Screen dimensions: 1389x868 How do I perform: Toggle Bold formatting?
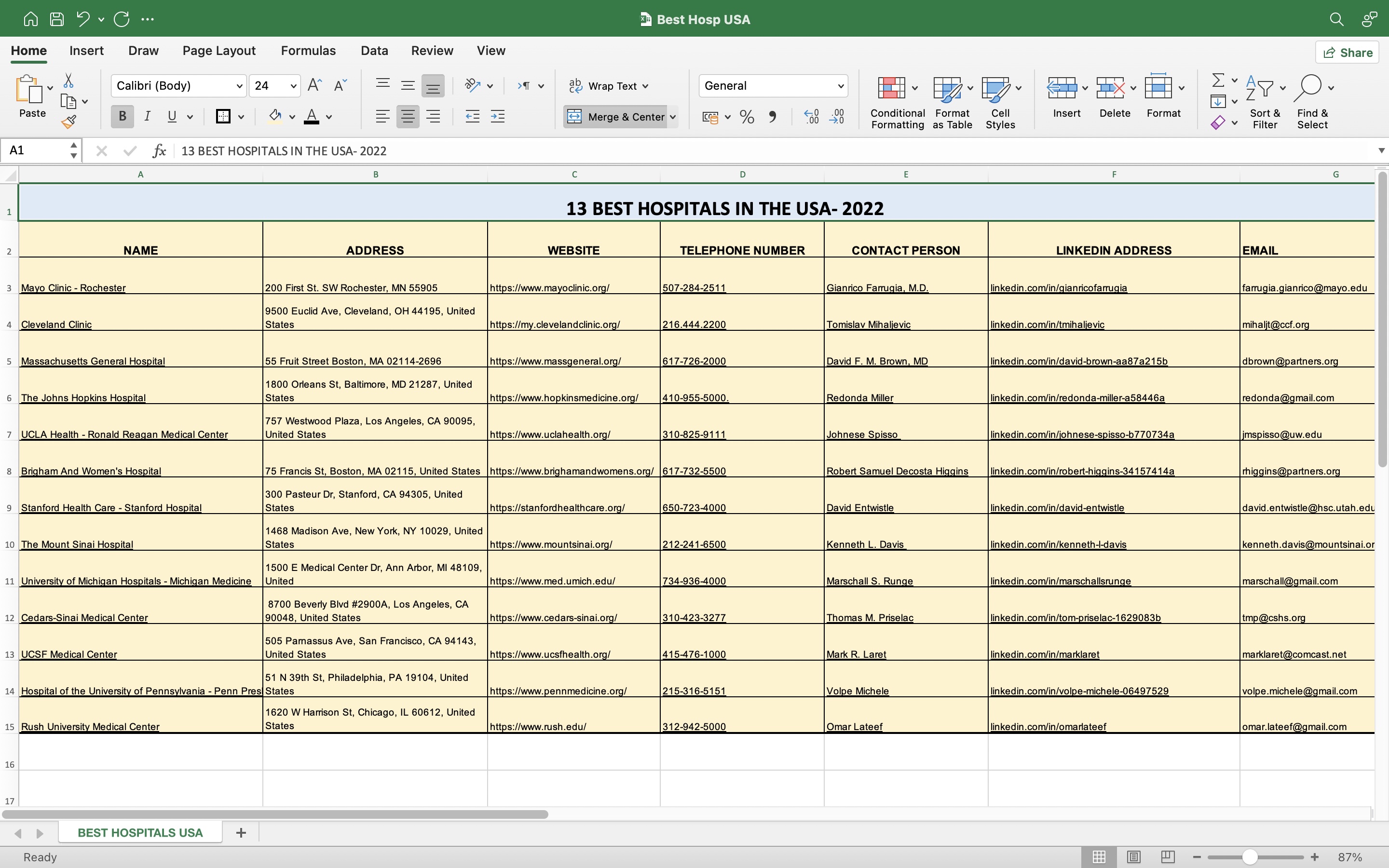pos(122,117)
